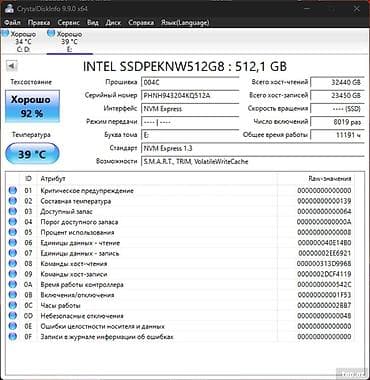Screen dimensions: 370x380
Task: Click status icon for attribute 0A
Action: (x=13, y=284)
